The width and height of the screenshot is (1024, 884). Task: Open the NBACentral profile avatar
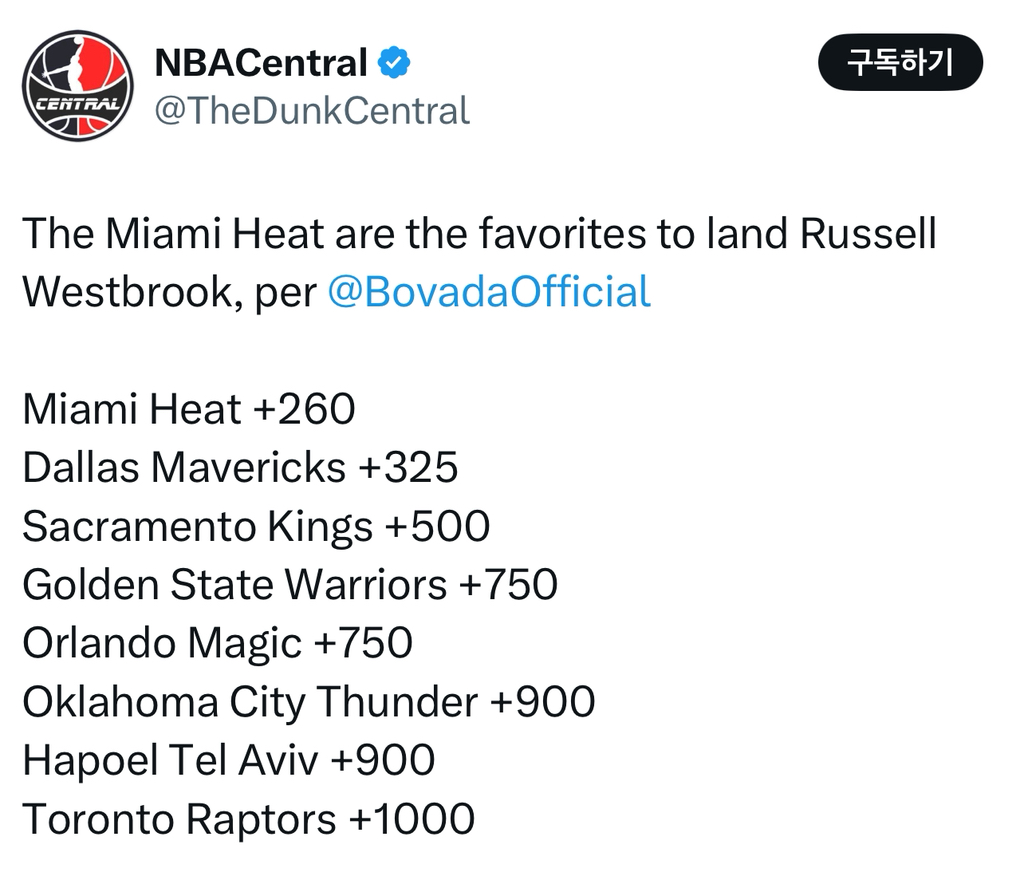[x=77, y=86]
